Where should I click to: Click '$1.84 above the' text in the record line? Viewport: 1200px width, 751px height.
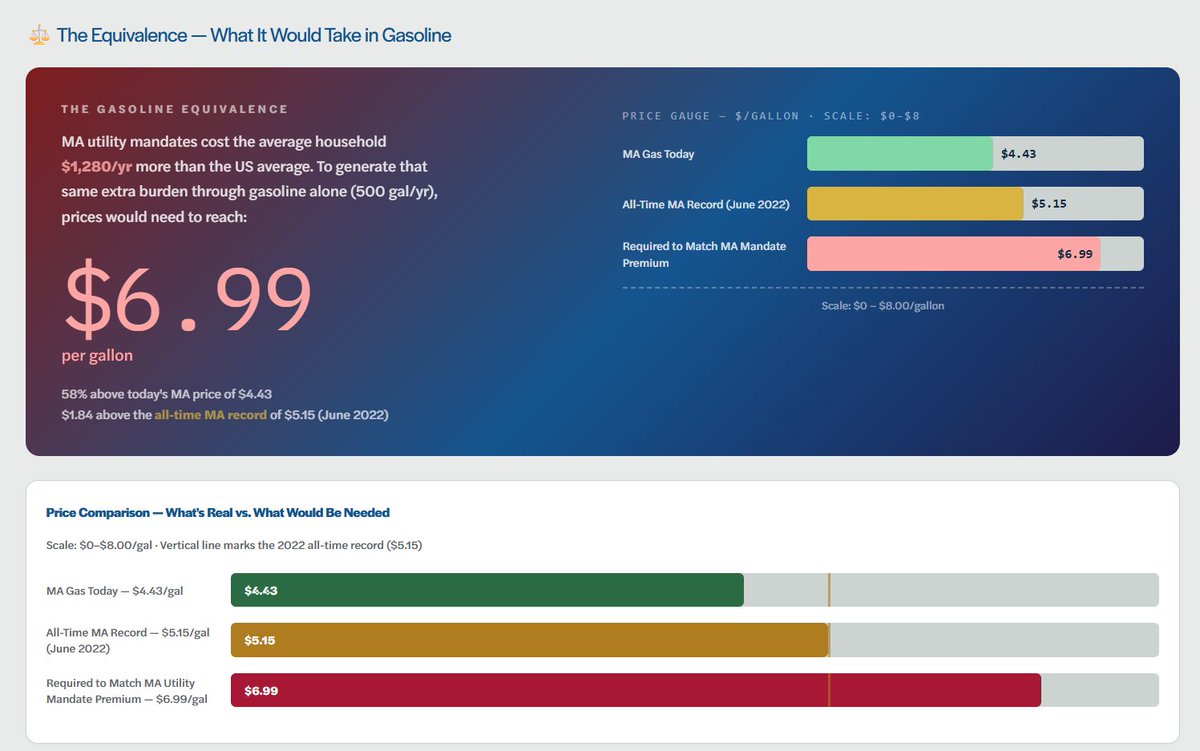click(106, 414)
